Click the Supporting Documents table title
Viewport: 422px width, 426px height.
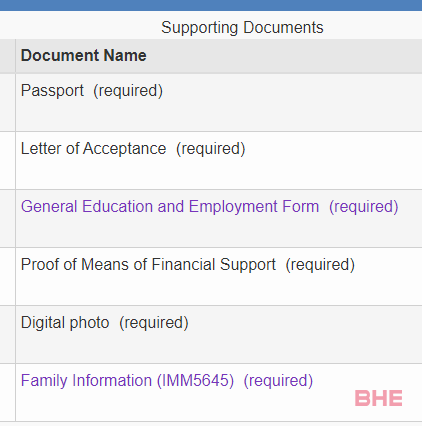coord(242,27)
